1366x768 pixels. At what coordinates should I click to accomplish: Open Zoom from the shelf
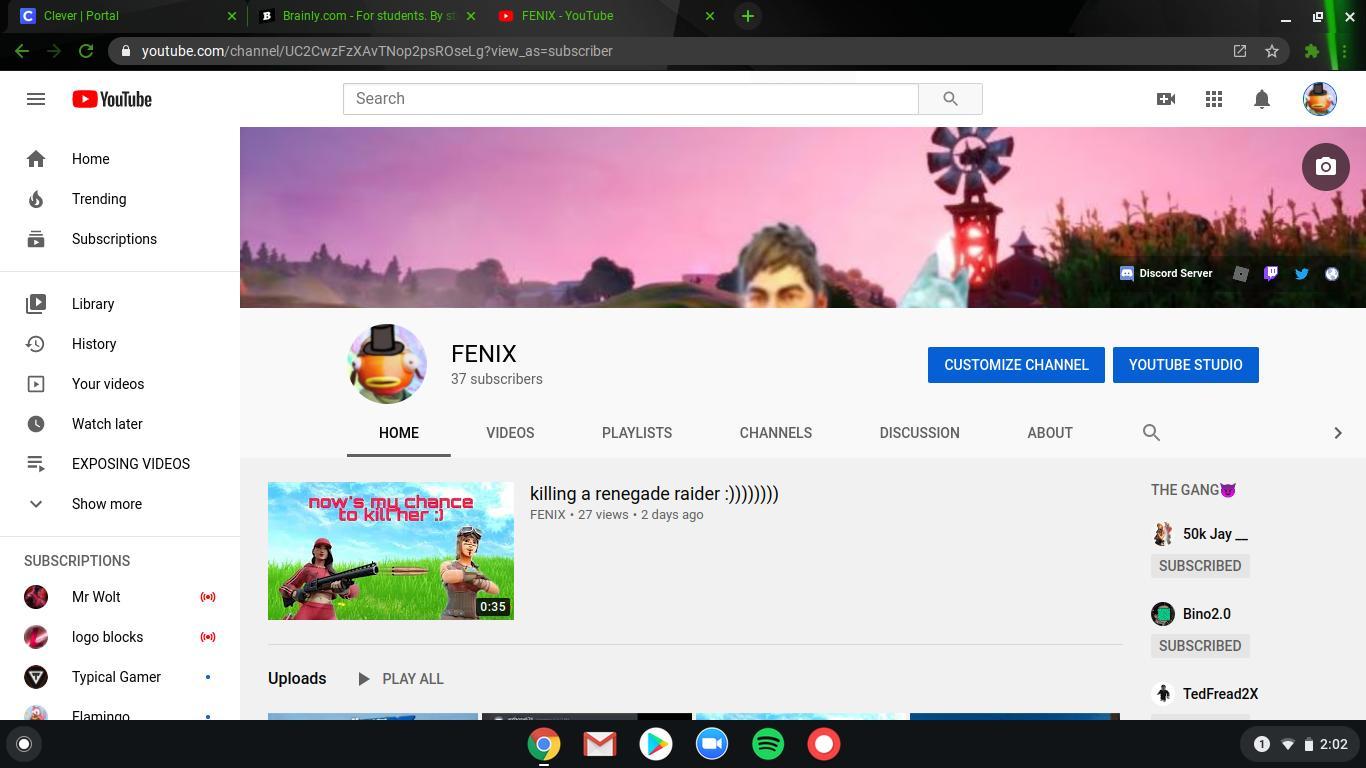(x=712, y=744)
